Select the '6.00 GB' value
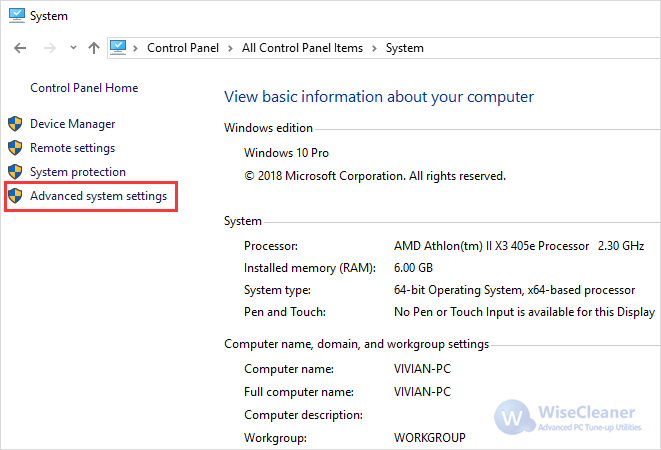This screenshot has width=661, height=450. click(x=414, y=268)
